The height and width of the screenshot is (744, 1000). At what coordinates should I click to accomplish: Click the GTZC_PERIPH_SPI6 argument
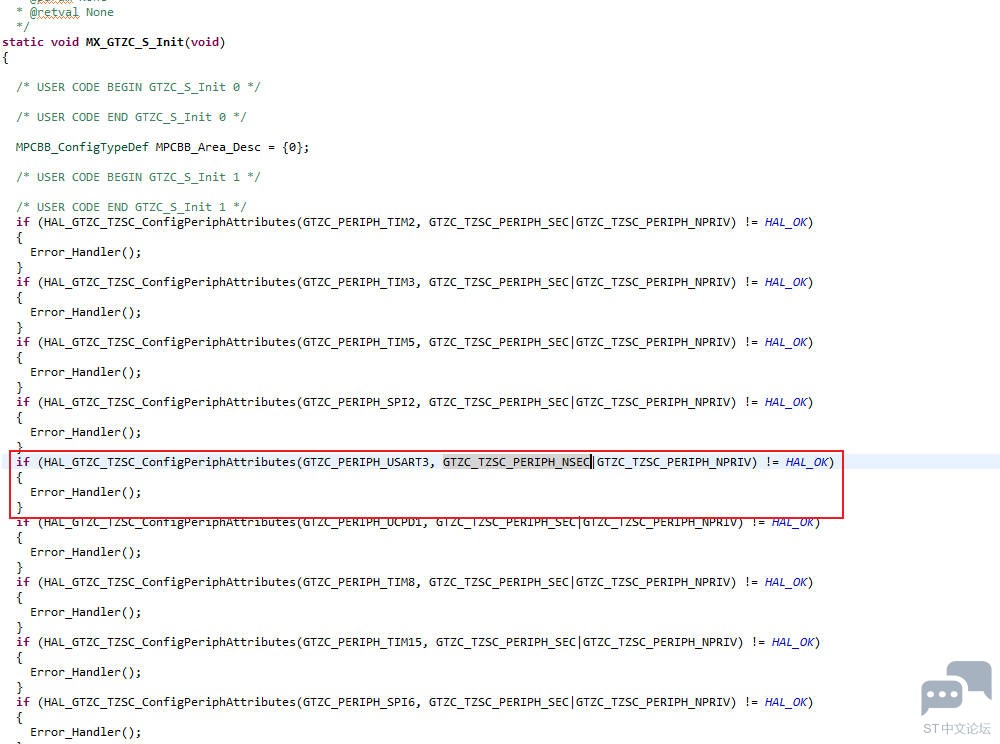[x=358, y=702]
